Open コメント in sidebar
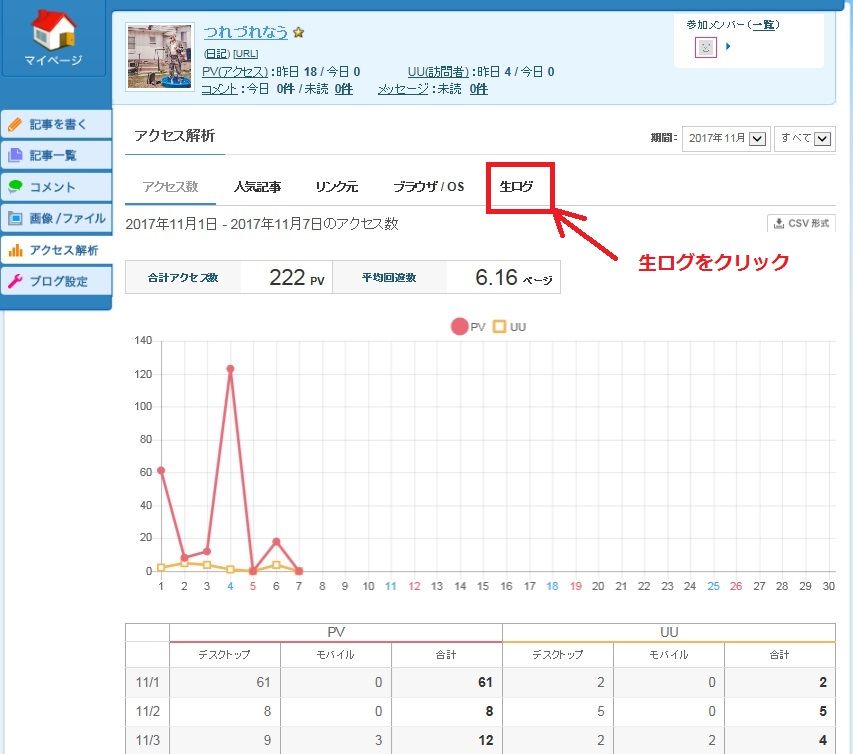This screenshot has height=754, width=853. coord(57,187)
